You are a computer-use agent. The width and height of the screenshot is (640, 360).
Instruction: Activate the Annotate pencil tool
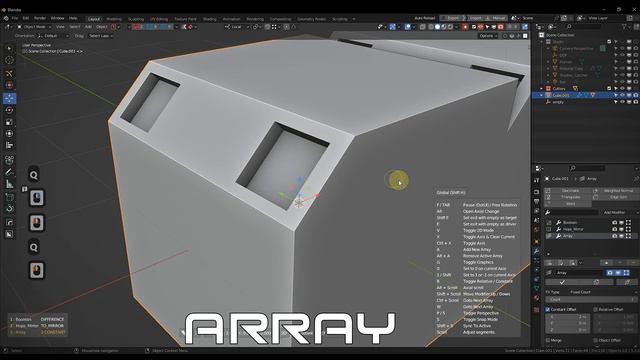pos(9,172)
